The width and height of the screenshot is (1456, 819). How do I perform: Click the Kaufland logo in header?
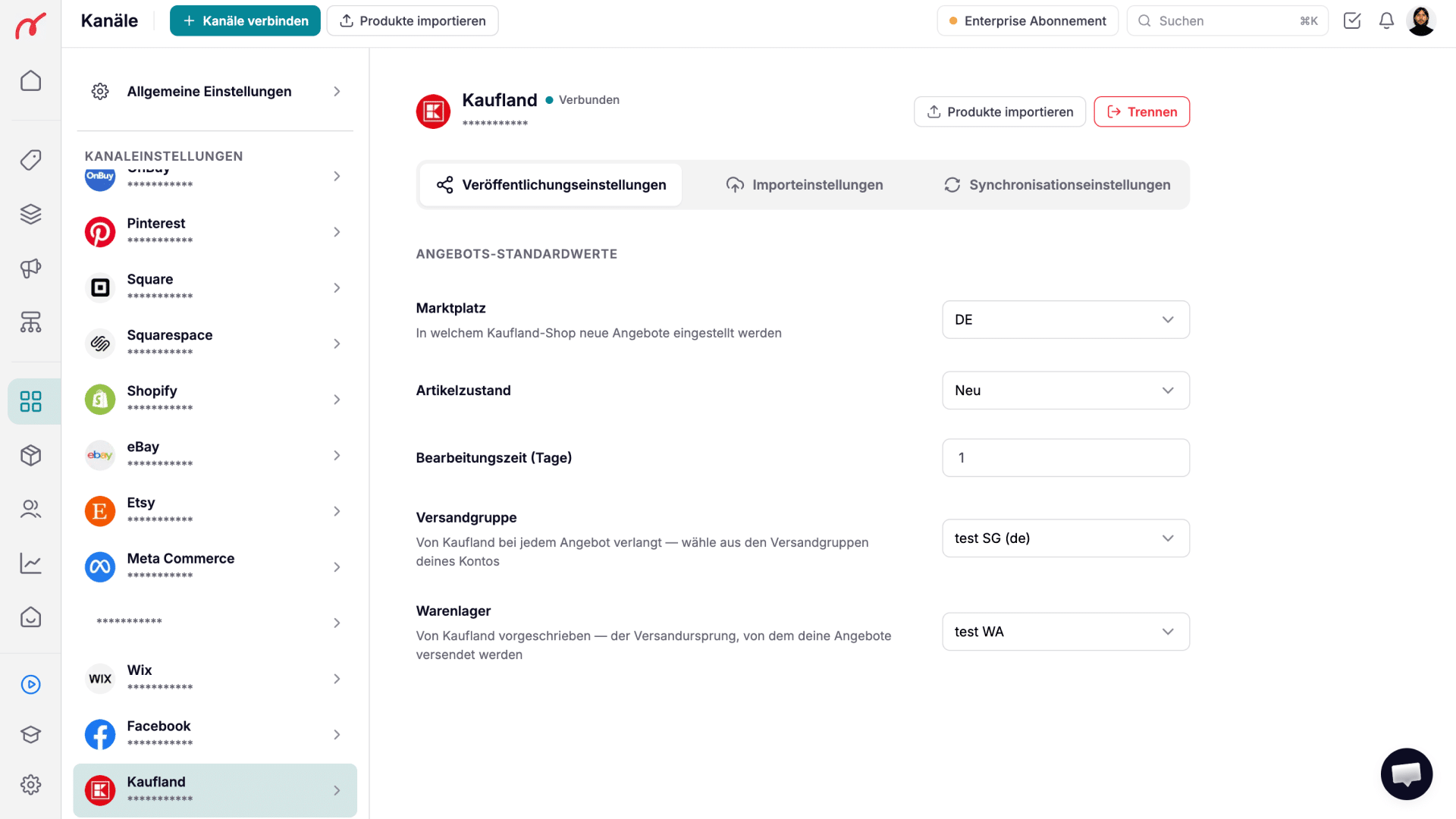(x=433, y=111)
